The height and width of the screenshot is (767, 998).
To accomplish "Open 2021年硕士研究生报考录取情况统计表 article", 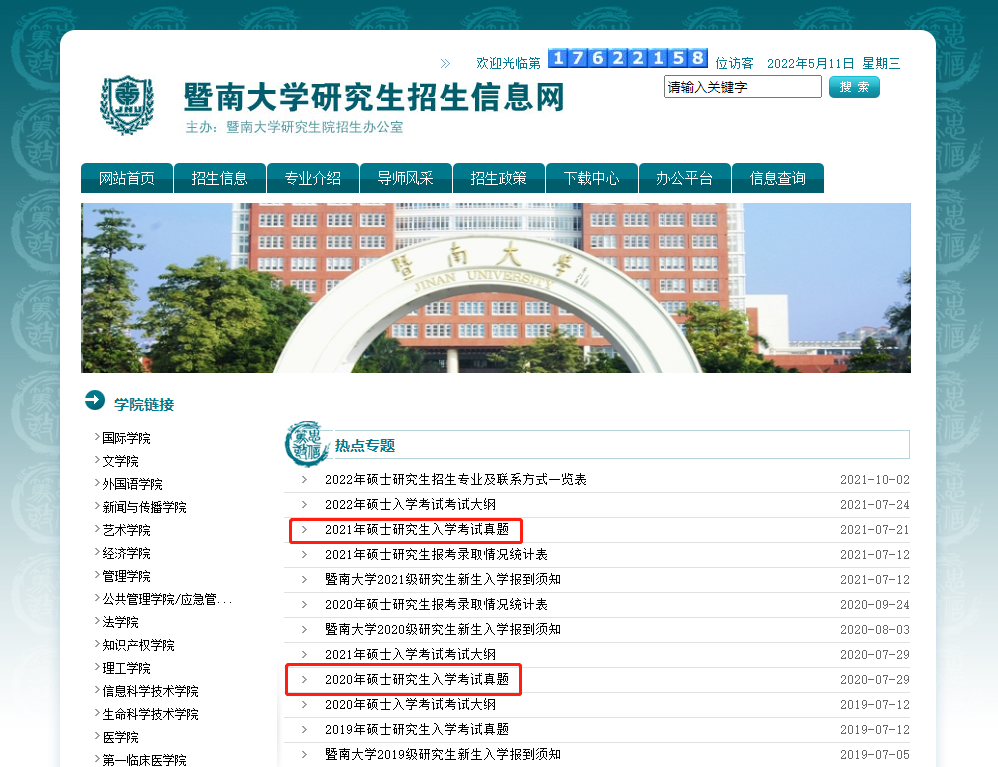I will 436,554.
